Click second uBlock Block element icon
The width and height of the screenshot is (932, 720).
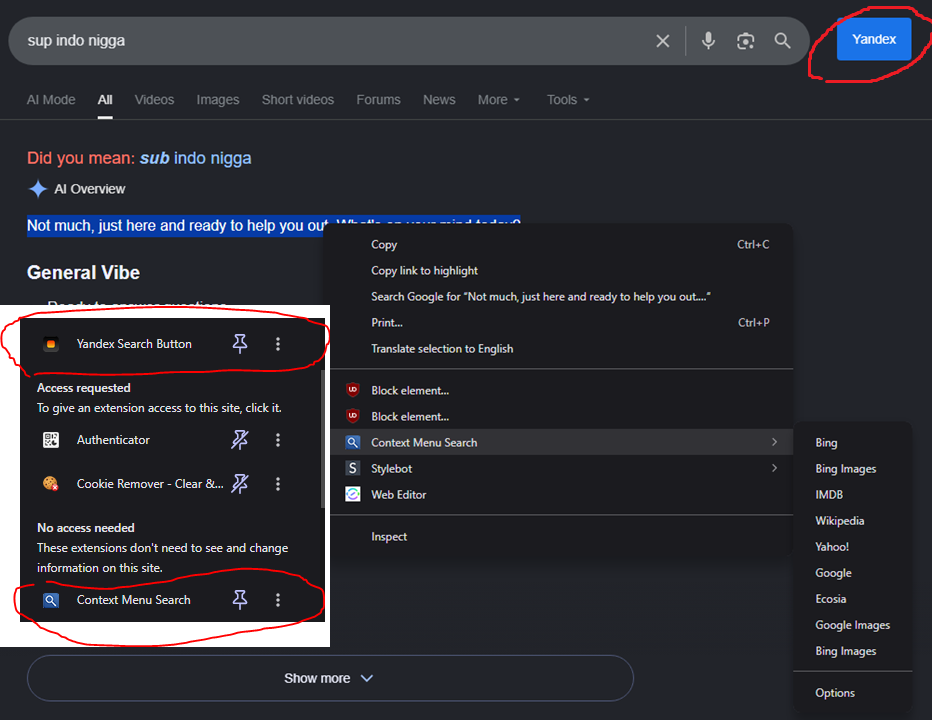click(353, 416)
